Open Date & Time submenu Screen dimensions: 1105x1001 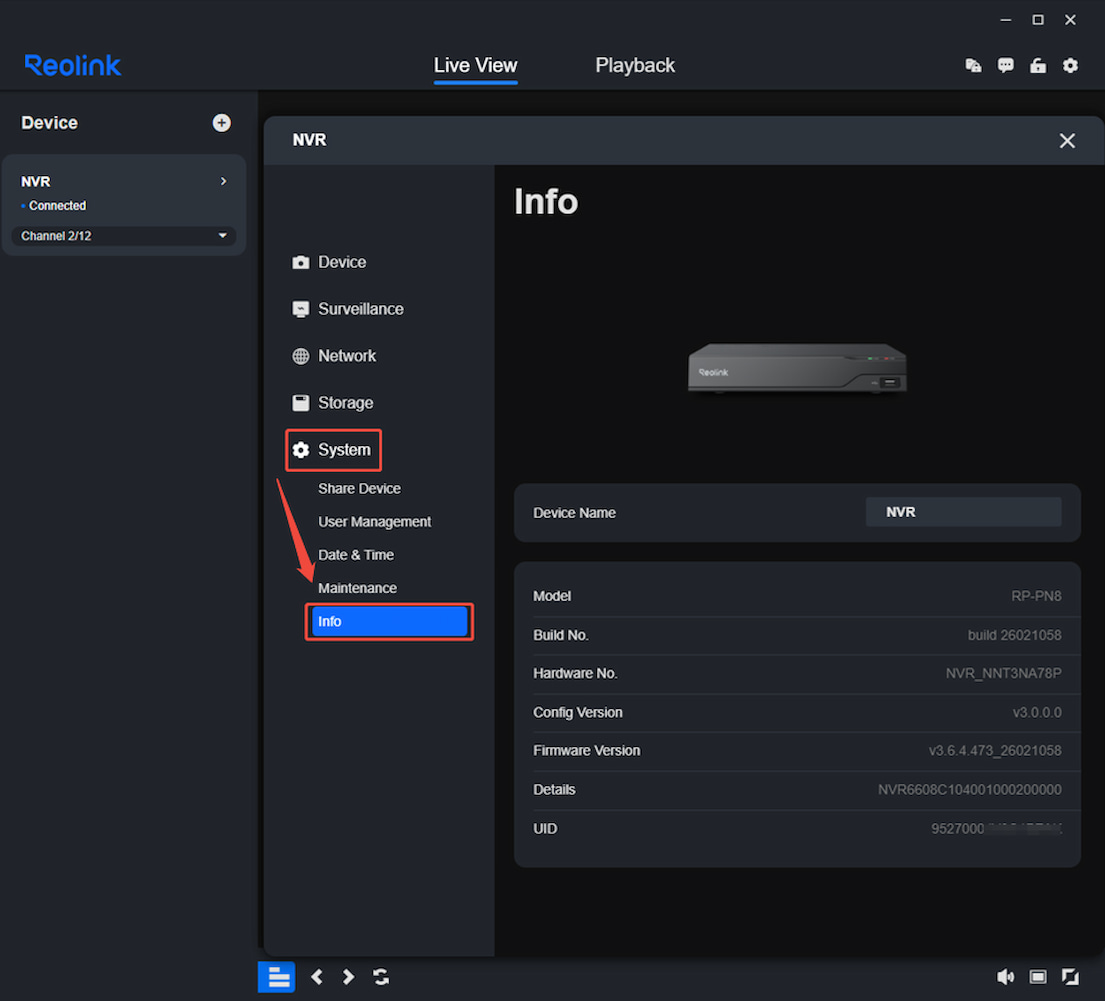[356, 555]
